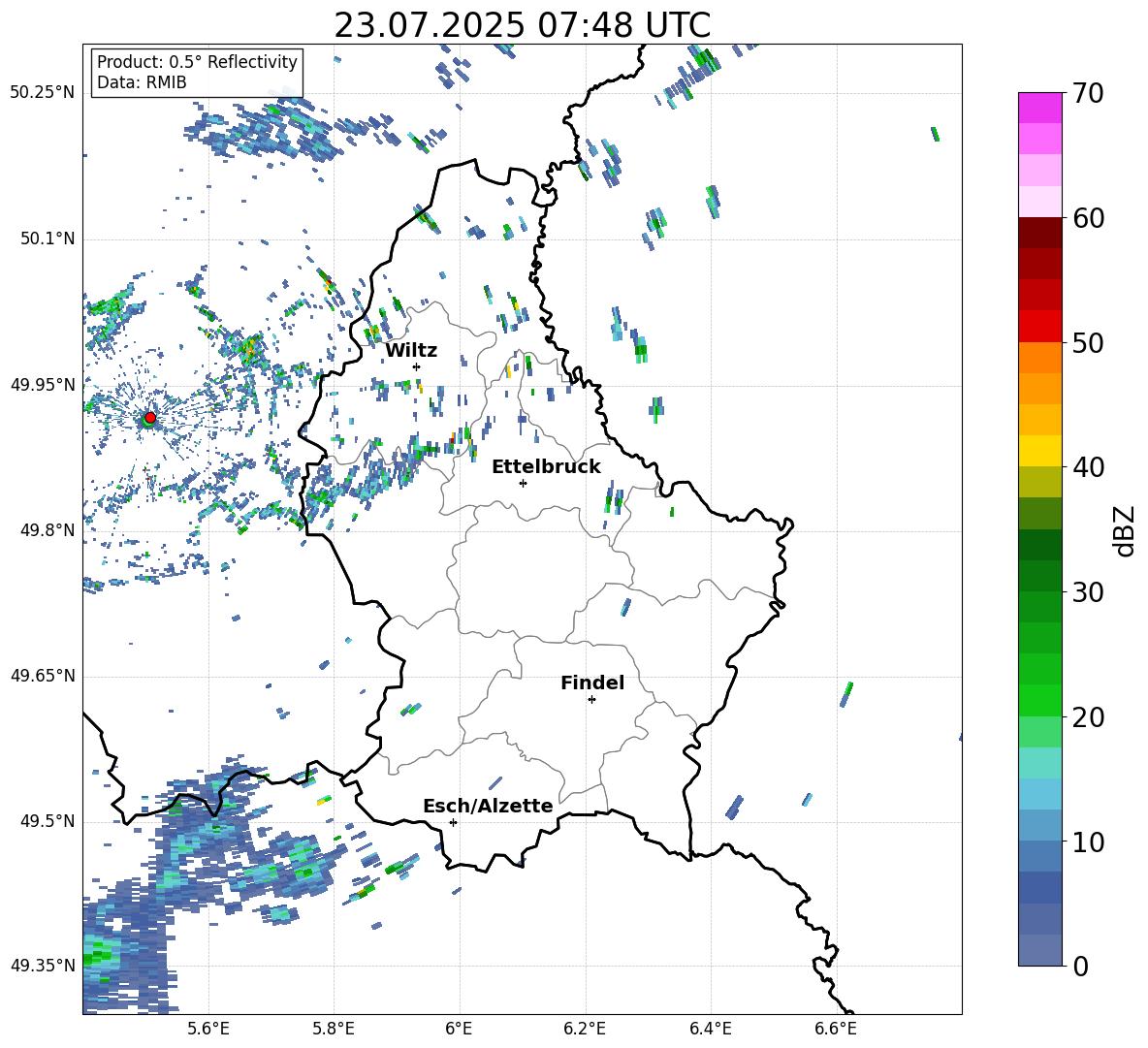
Task: Click the 6.4°E longitude label
Action: click(x=710, y=1029)
